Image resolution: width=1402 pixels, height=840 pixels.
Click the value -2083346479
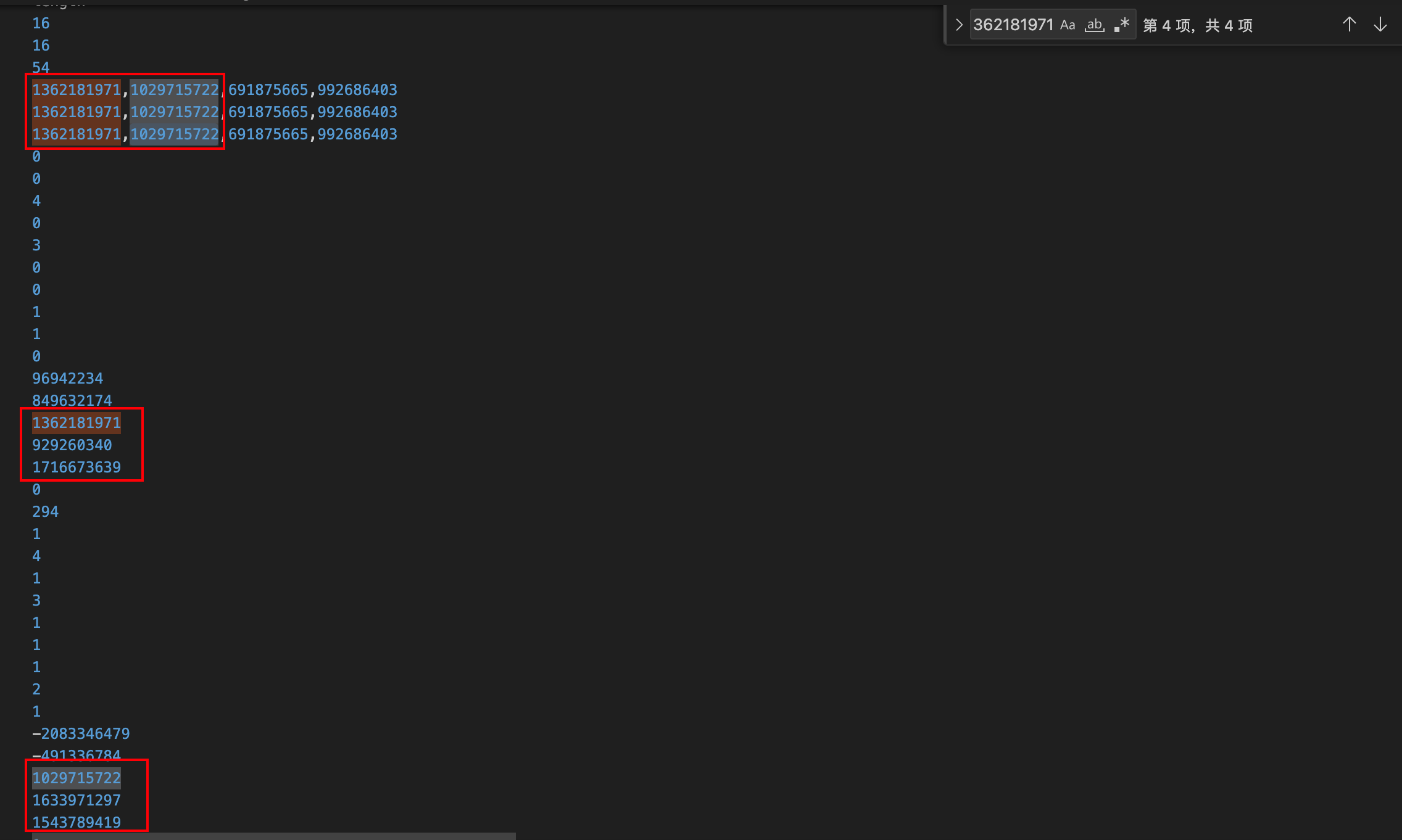coord(81,733)
